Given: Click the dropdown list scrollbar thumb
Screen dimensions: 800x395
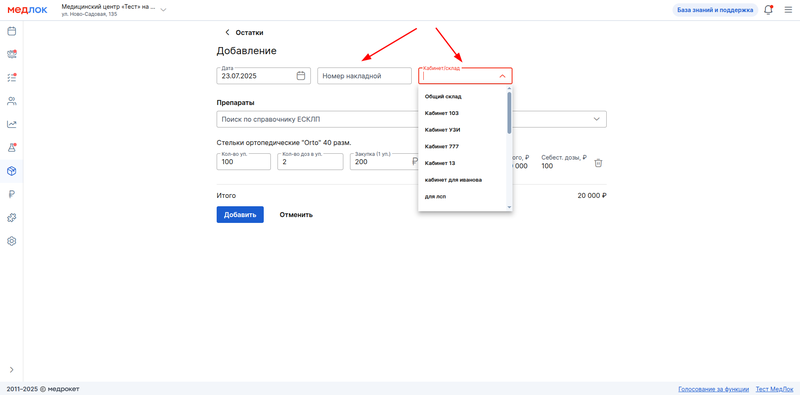Looking at the screenshot, I should tap(509, 112).
